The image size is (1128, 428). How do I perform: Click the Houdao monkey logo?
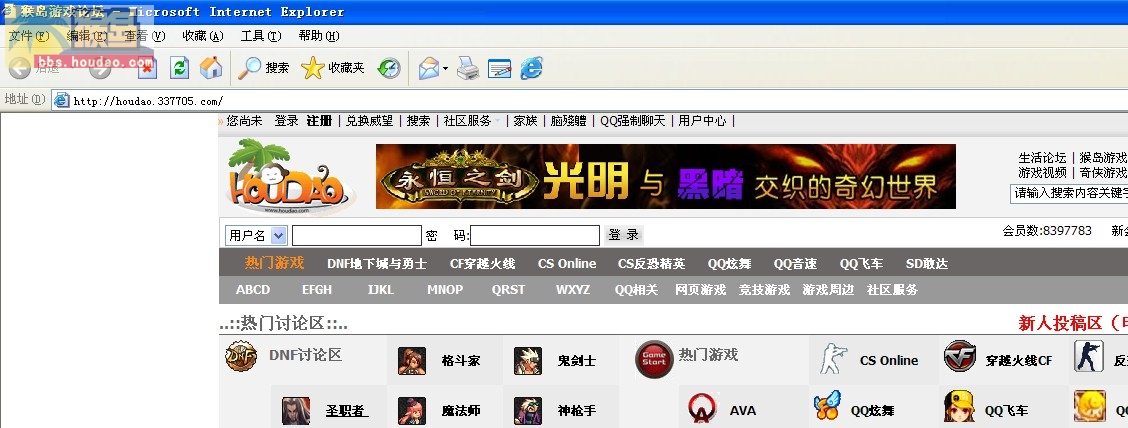coord(289,177)
